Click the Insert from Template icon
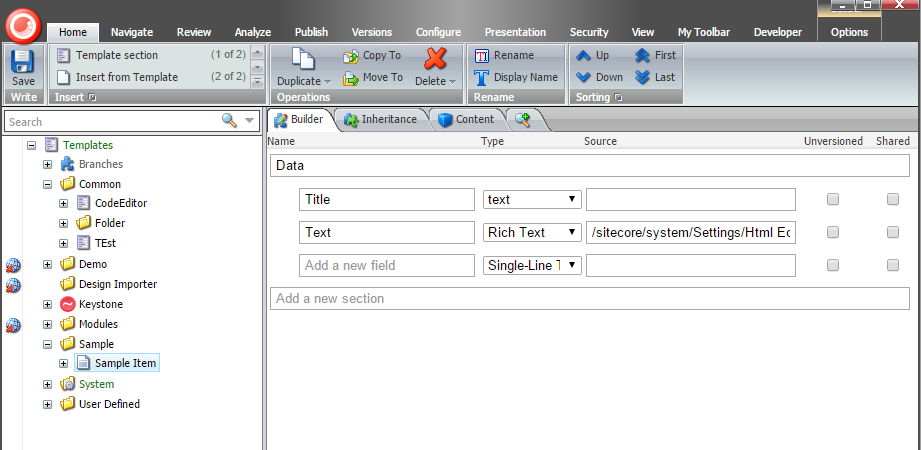Image resolution: width=921 pixels, height=450 pixels. coord(64,77)
